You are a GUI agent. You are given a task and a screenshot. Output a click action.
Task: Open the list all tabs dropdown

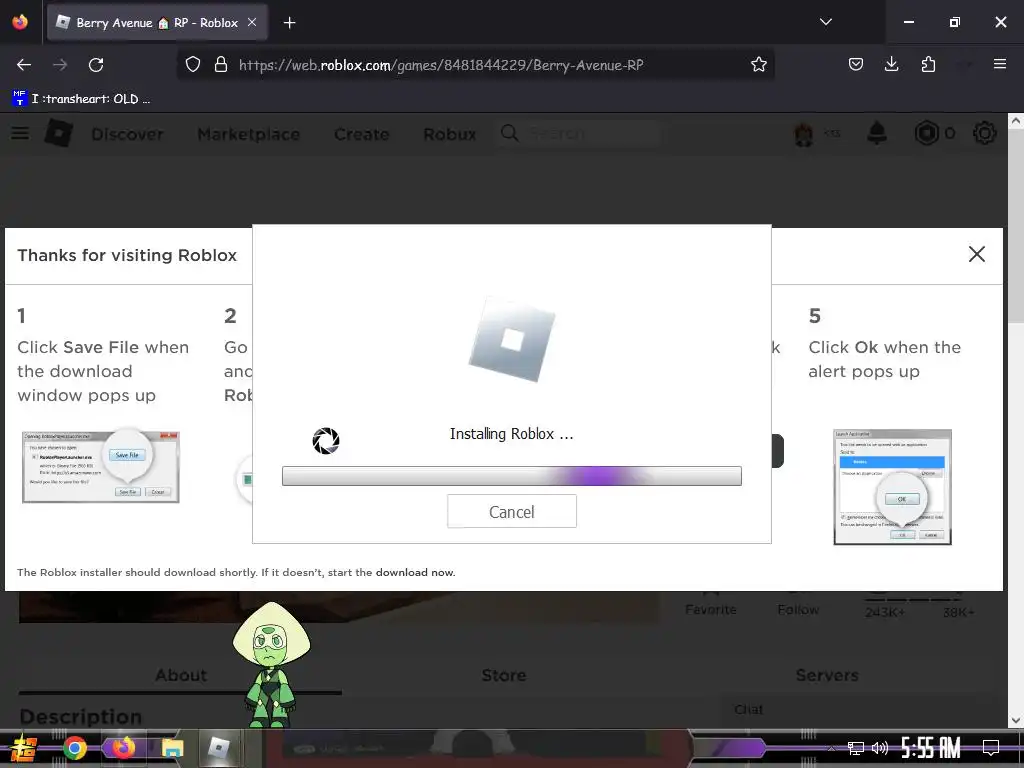pyautogui.click(x=825, y=22)
